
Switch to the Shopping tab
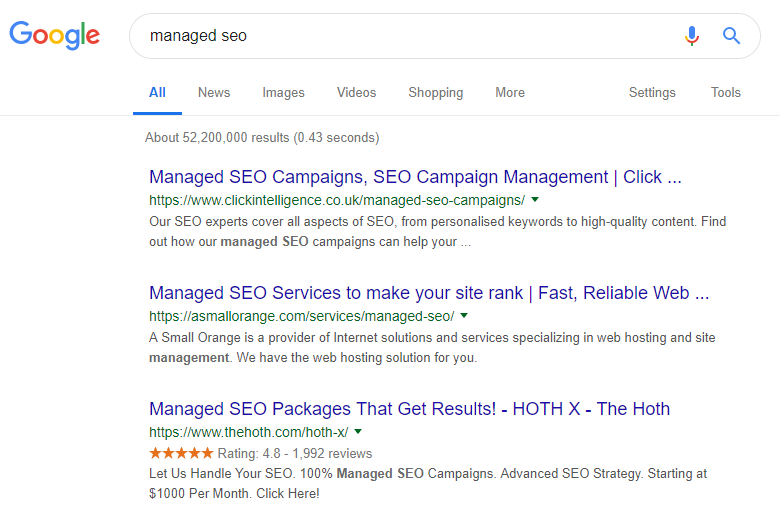click(x=436, y=93)
